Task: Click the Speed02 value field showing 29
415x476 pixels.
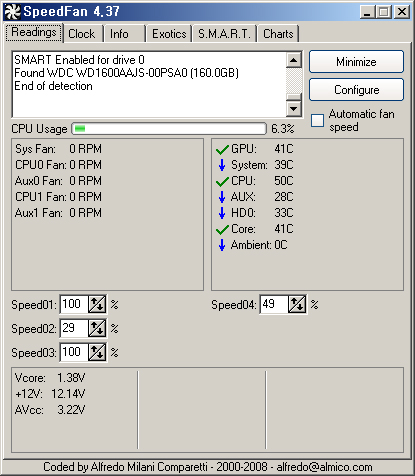Action: pos(74,328)
